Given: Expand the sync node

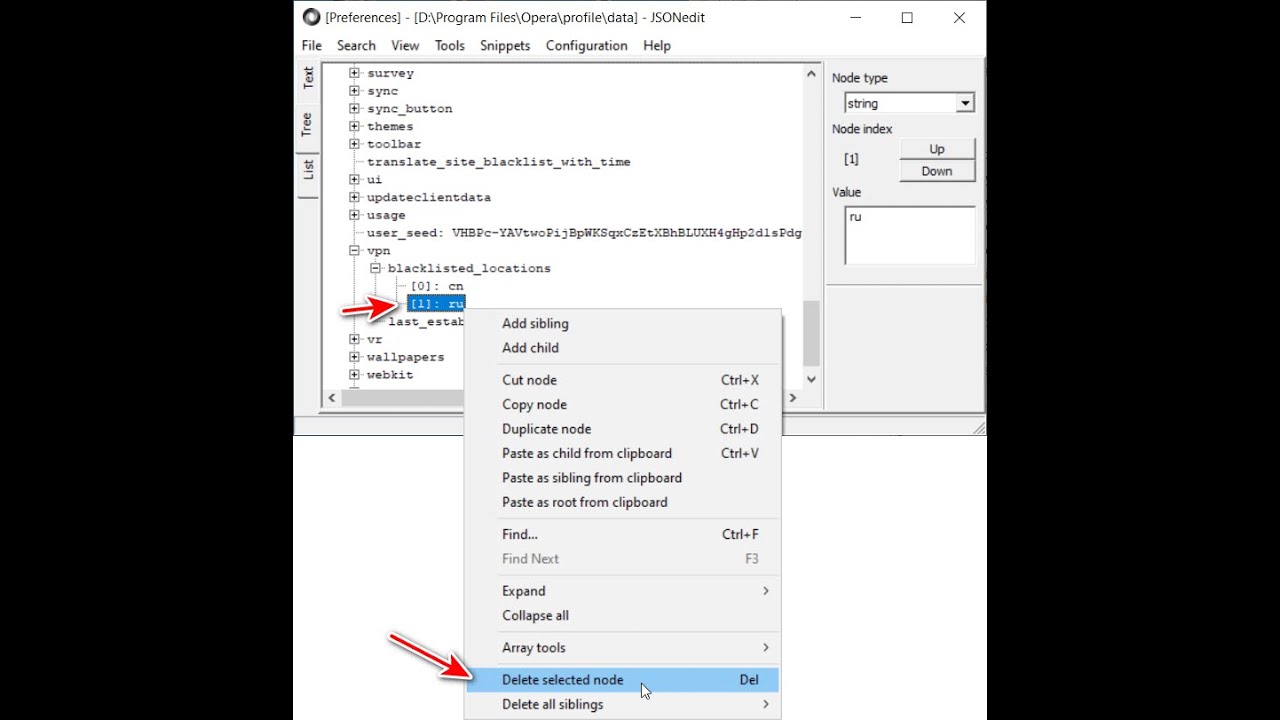Looking at the screenshot, I should (354, 91).
